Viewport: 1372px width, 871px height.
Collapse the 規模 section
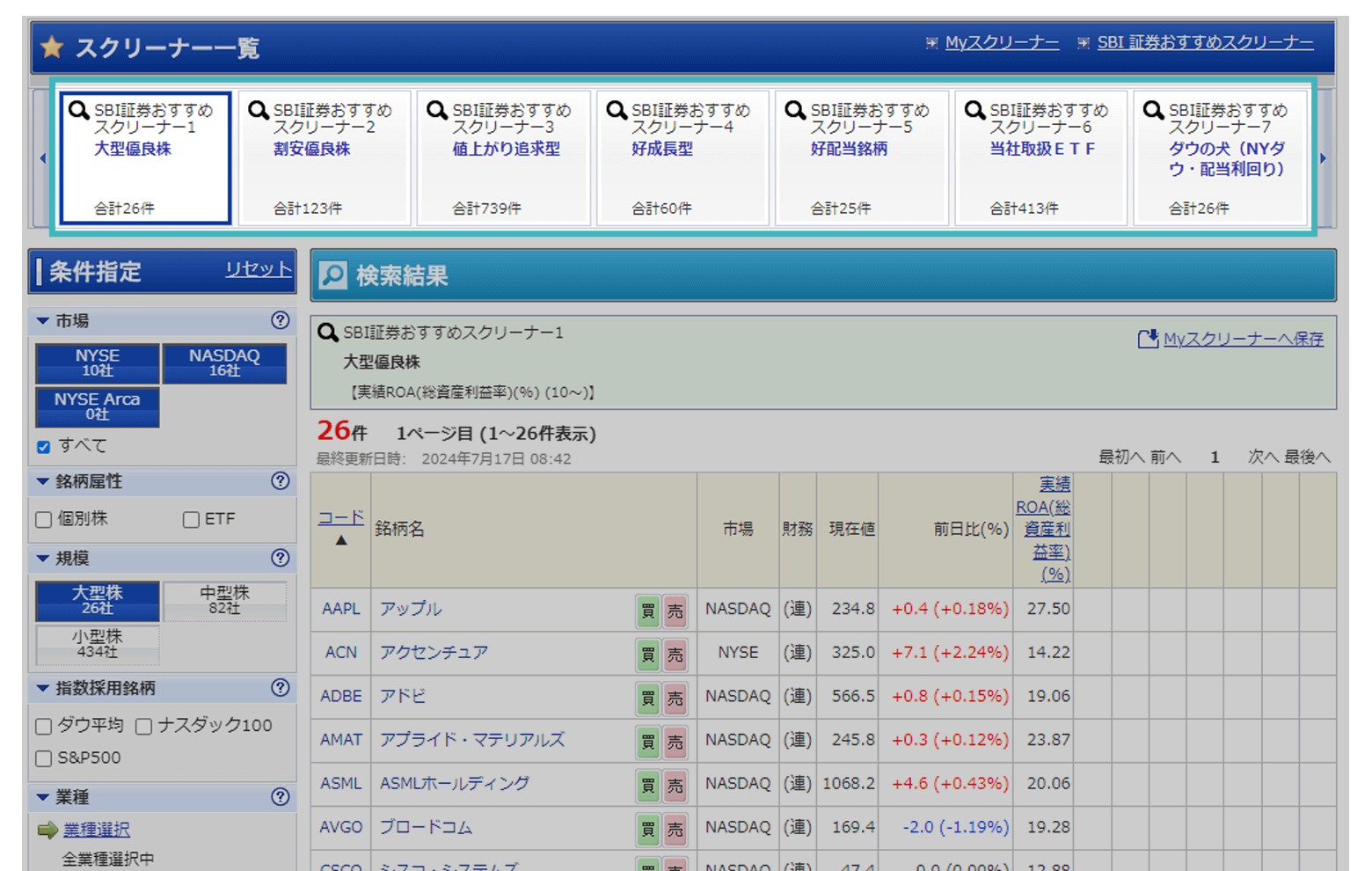[x=42, y=558]
